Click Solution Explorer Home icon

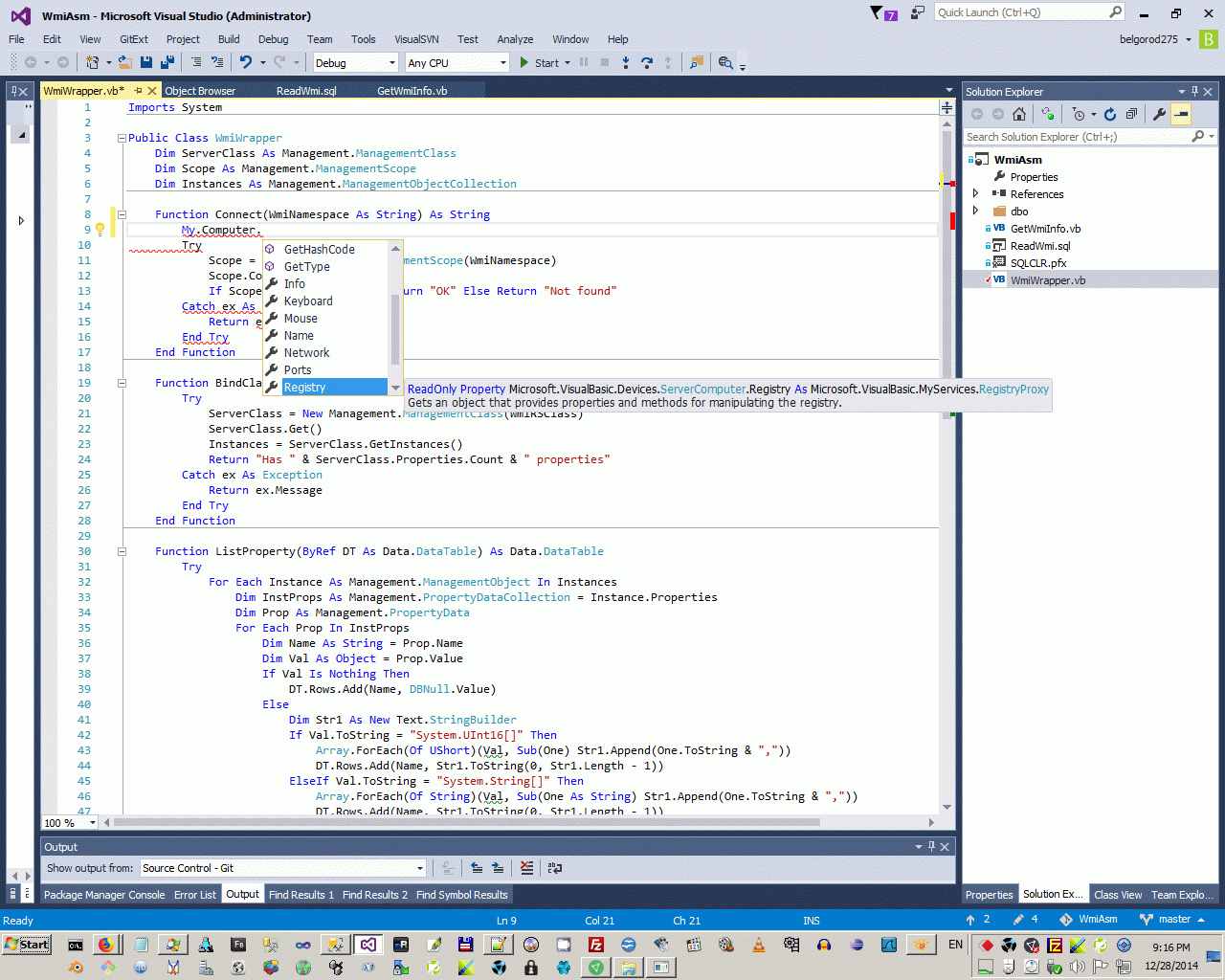tap(1019, 114)
